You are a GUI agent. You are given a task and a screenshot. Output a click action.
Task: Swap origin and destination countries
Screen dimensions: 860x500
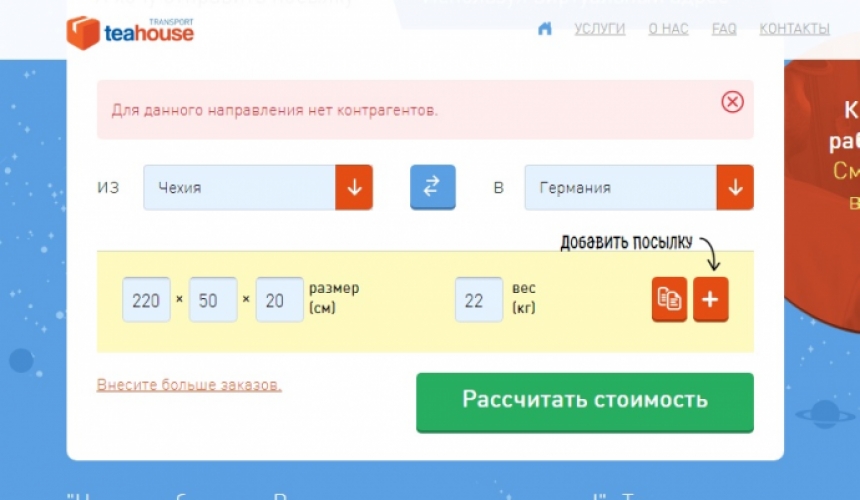click(x=432, y=187)
